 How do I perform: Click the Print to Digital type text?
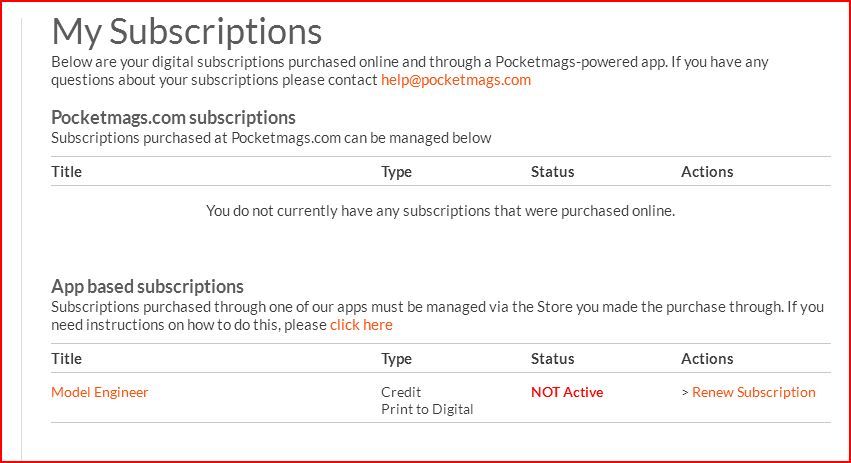427,409
